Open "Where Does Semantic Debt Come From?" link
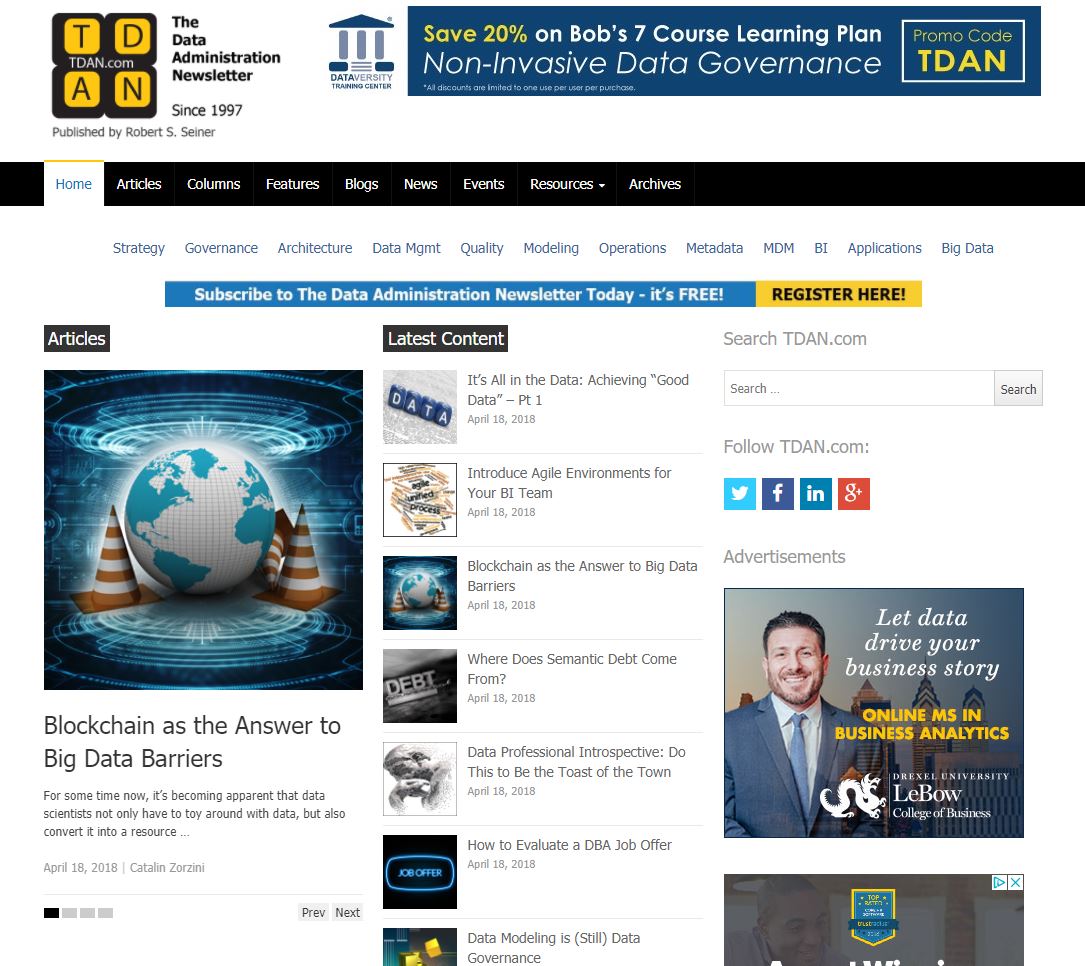Screen dimensions: 1085x966 572,668
